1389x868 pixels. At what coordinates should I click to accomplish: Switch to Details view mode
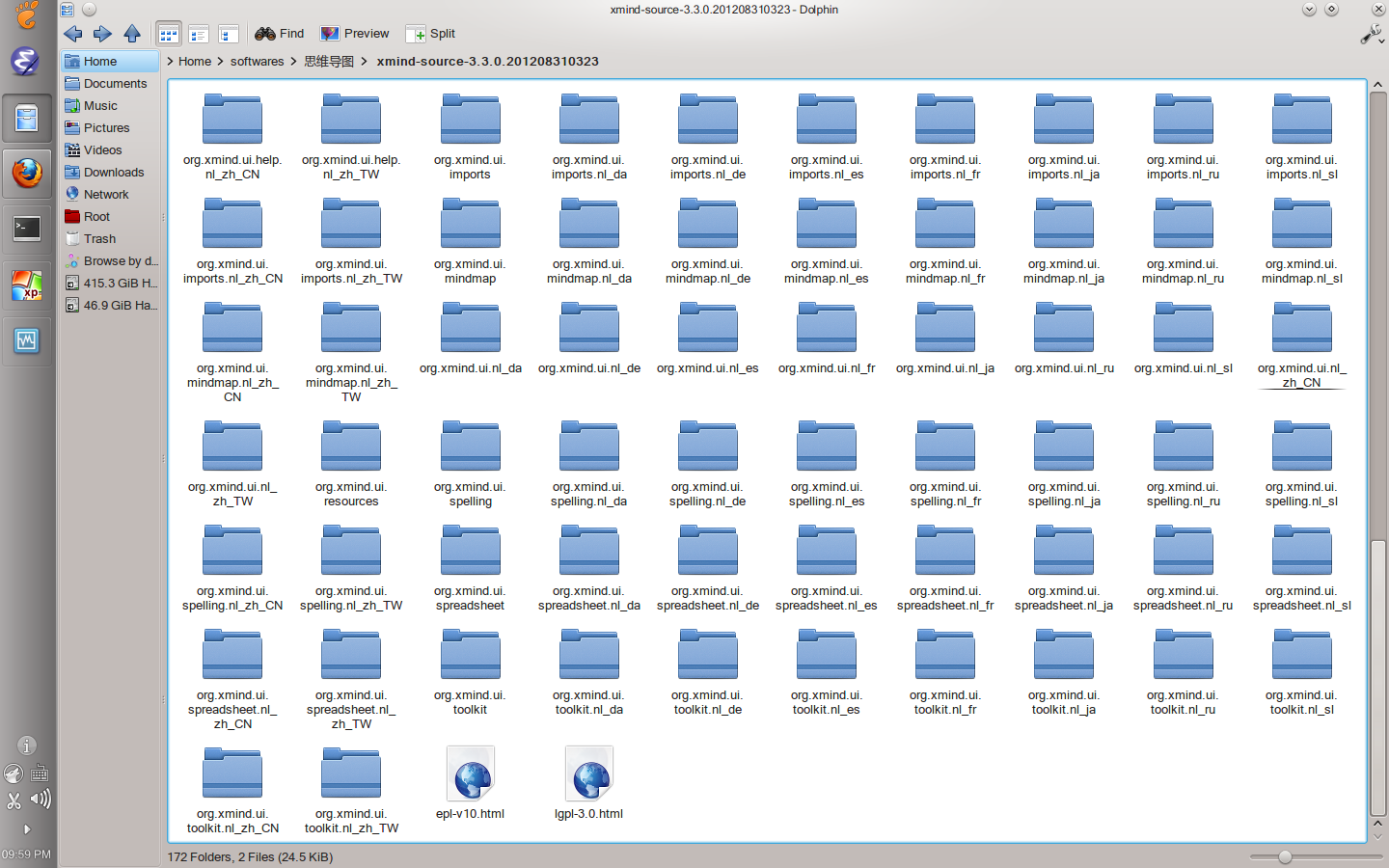point(199,35)
